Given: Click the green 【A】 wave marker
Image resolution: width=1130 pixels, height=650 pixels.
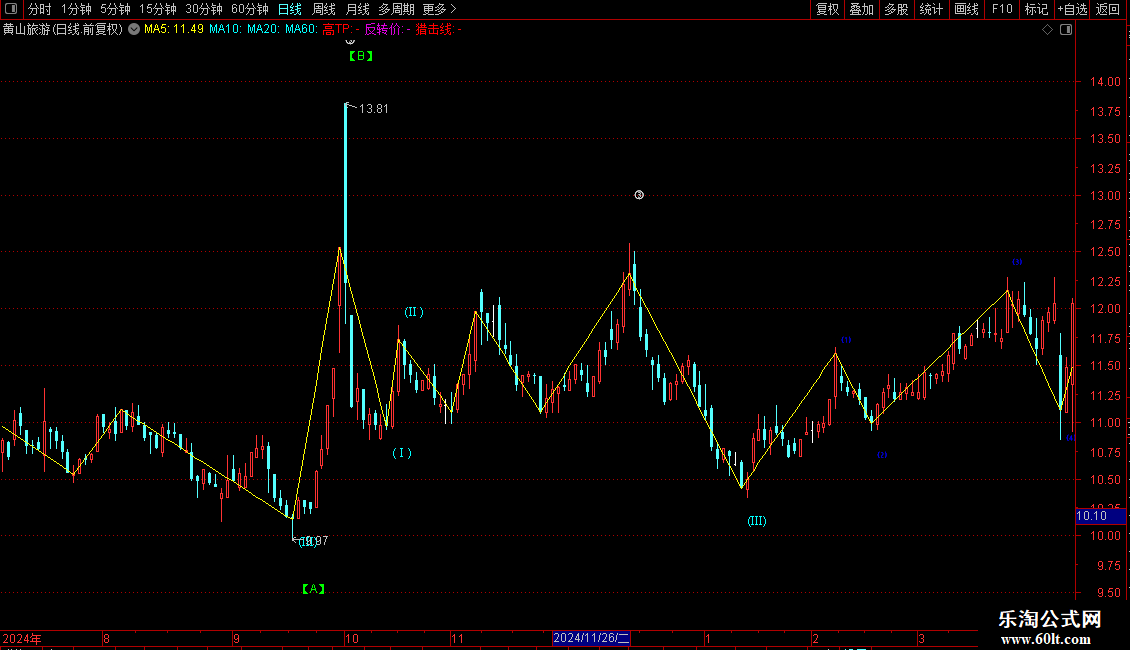Looking at the screenshot, I should point(313,589).
